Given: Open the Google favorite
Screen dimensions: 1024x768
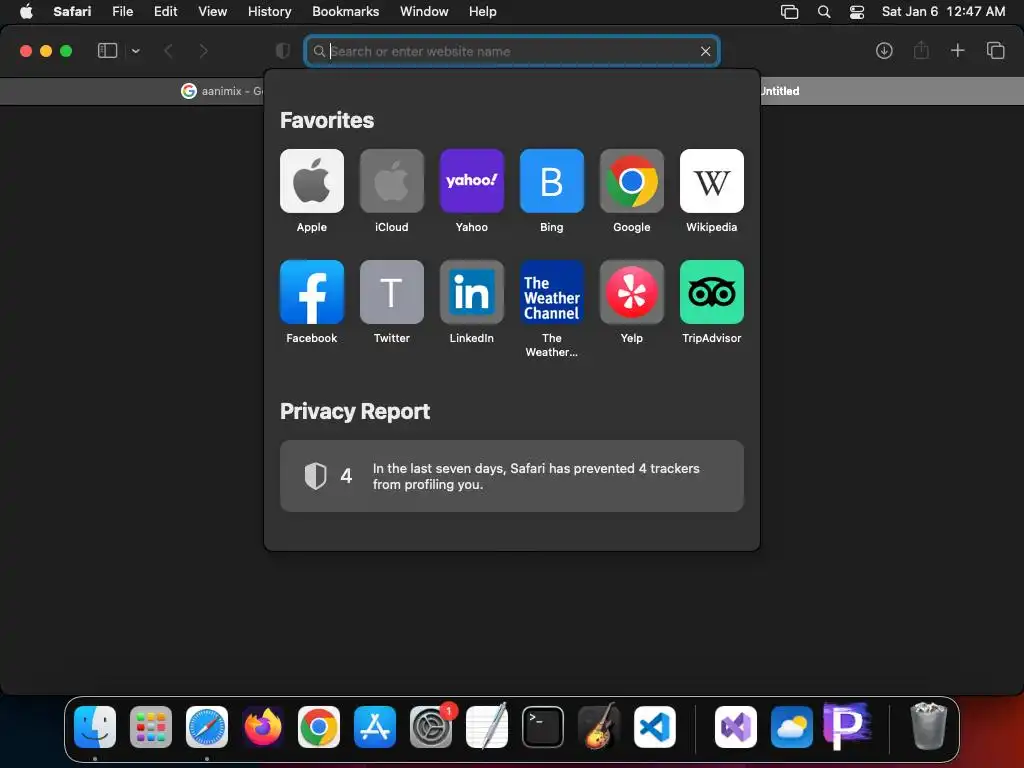Looking at the screenshot, I should 632,181.
